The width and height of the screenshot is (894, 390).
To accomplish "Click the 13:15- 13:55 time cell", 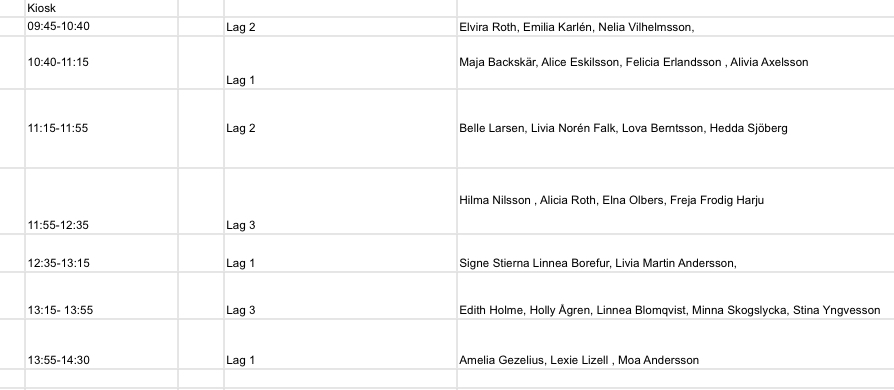I will (x=101, y=296).
